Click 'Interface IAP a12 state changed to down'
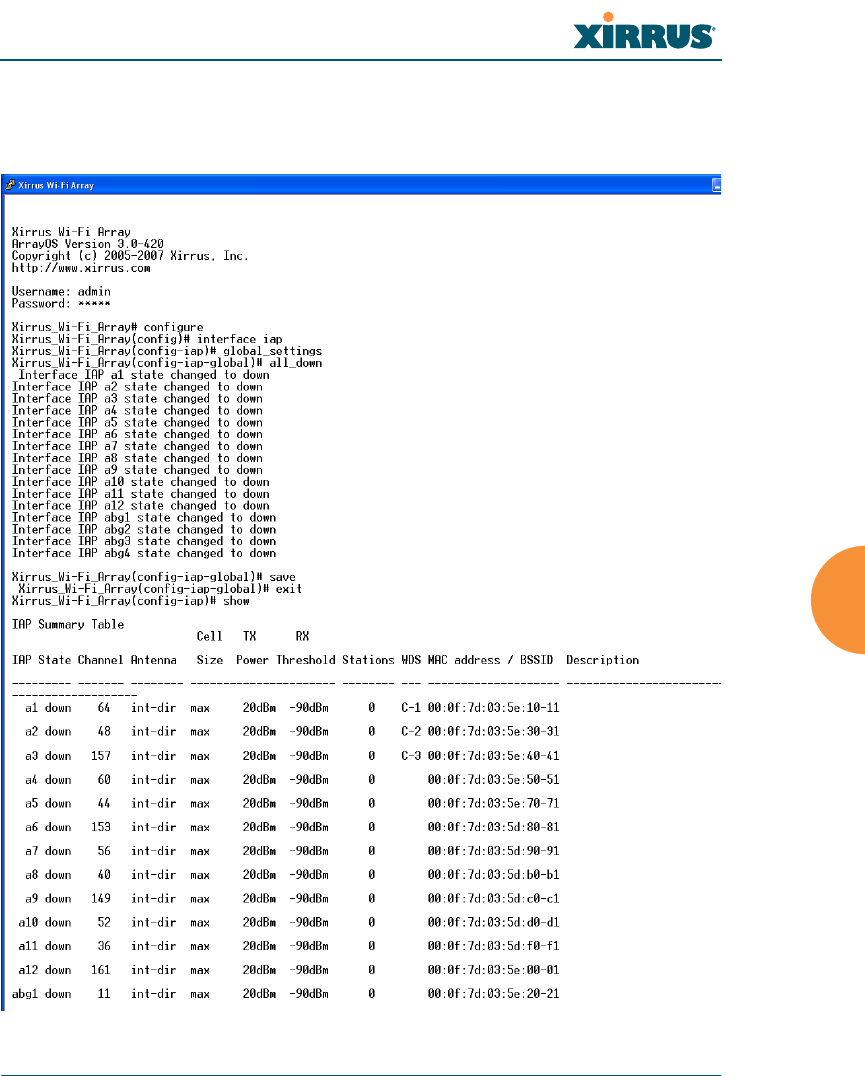865x1076 pixels. point(141,506)
